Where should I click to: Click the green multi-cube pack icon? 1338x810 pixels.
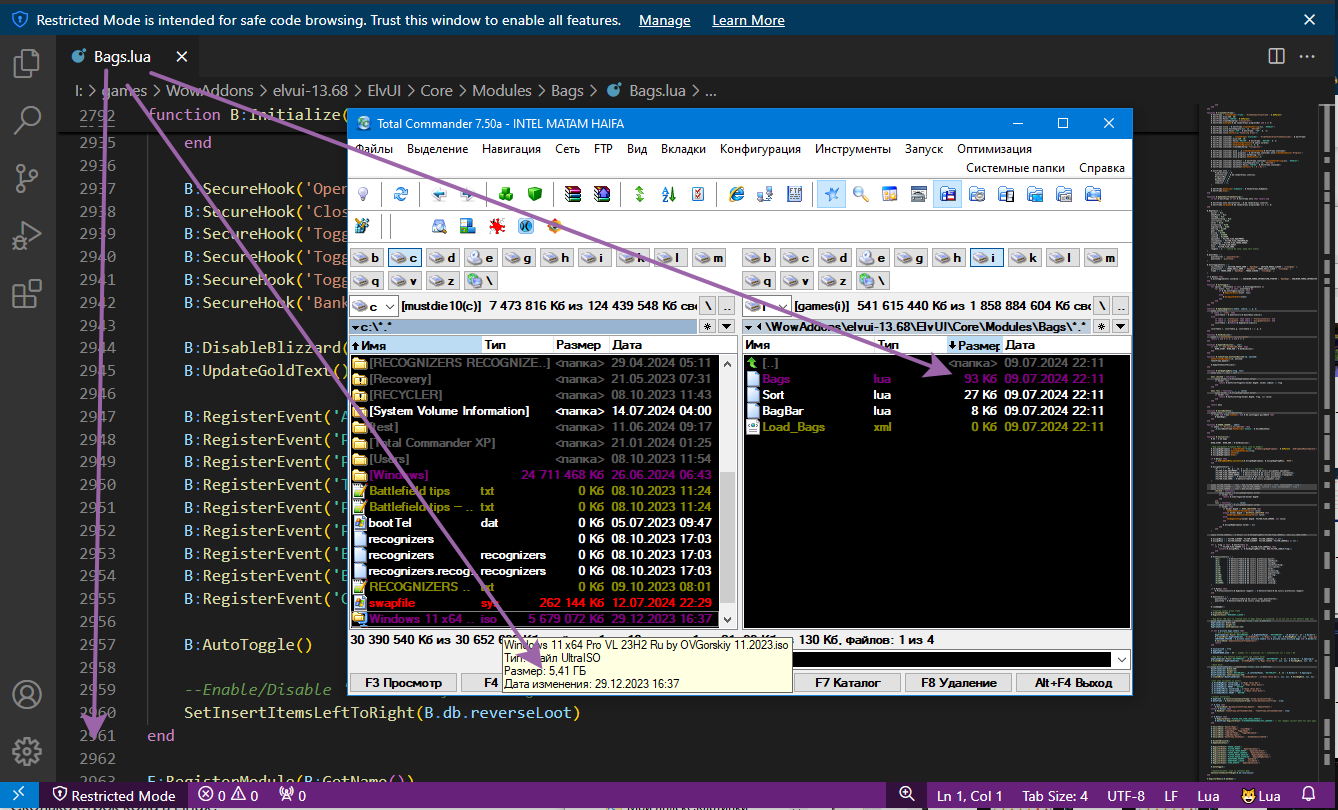pyautogui.click(x=507, y=194)
